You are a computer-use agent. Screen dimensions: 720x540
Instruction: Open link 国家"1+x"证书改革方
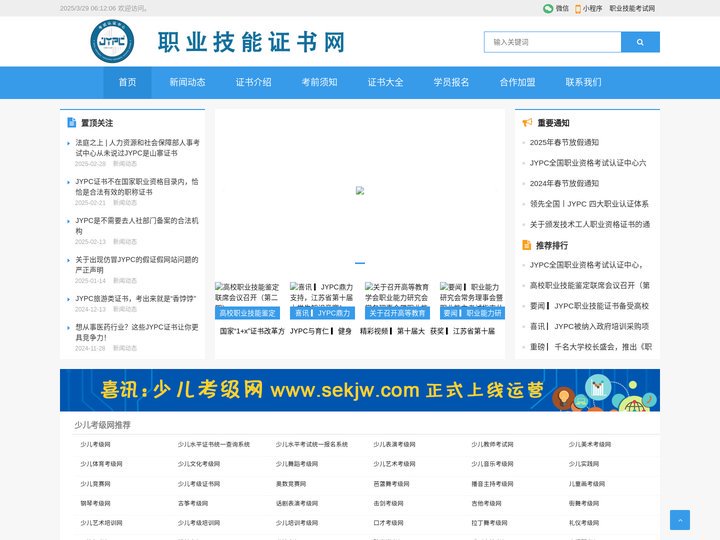[252, 331]
